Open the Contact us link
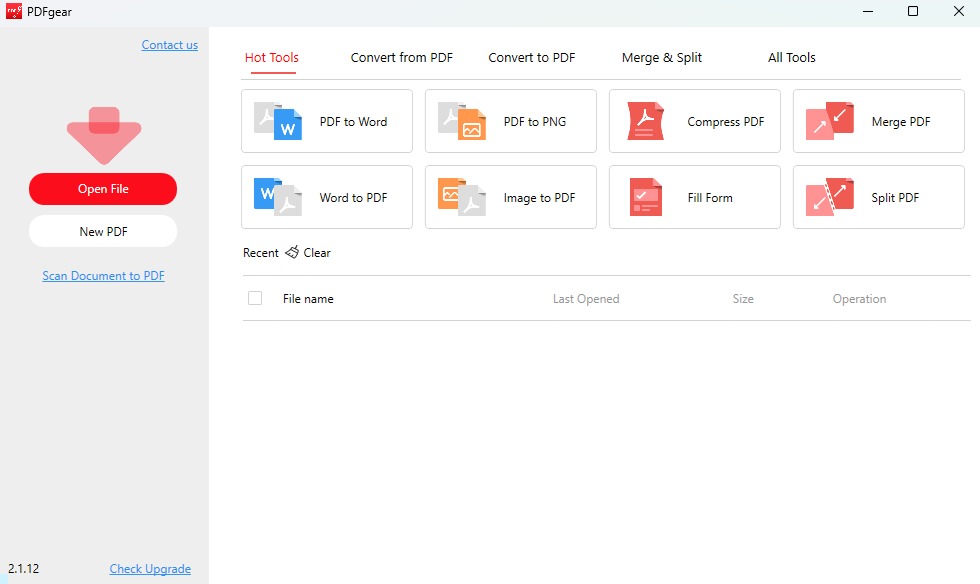The height and width of the screenshot is (584, 980). pos(169,44)
